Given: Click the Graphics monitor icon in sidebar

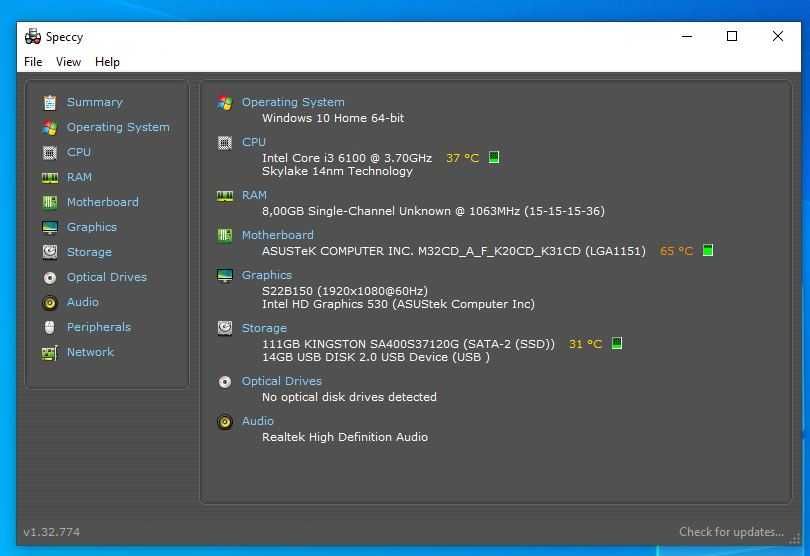Looking at the screenshot, I should (x=50, y=227).
